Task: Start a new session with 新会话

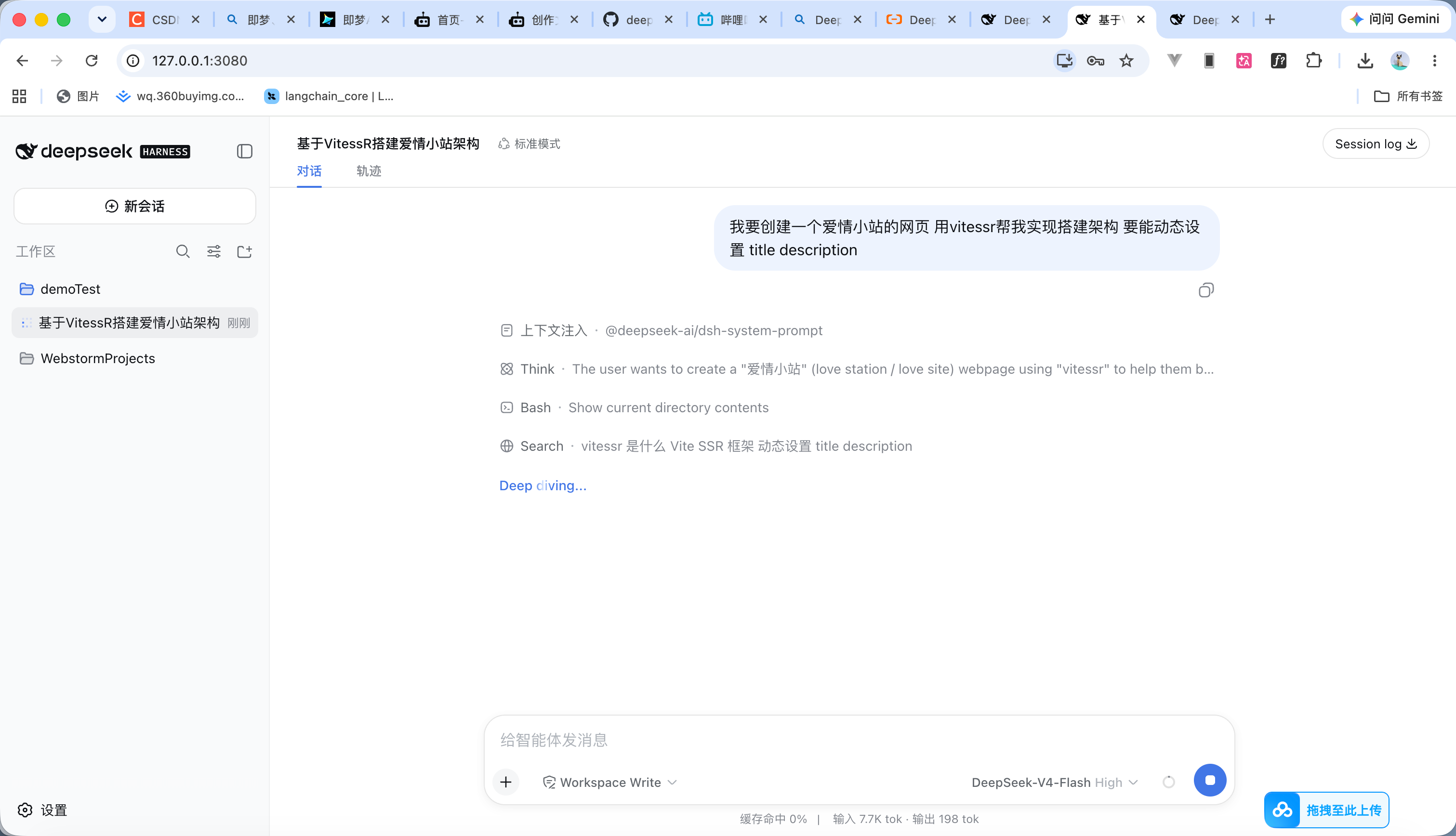Action: tap(135, 206)
